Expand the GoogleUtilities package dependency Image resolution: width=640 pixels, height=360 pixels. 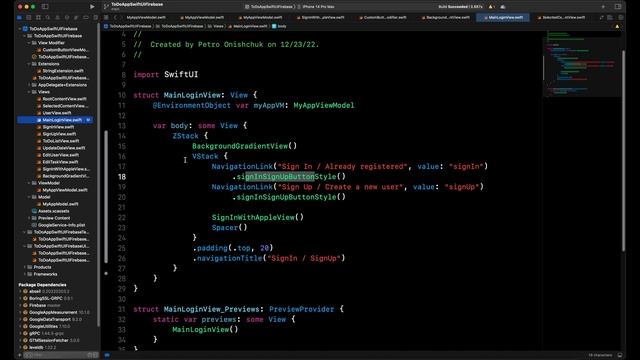pyautogui.click(x=20, y=327)
